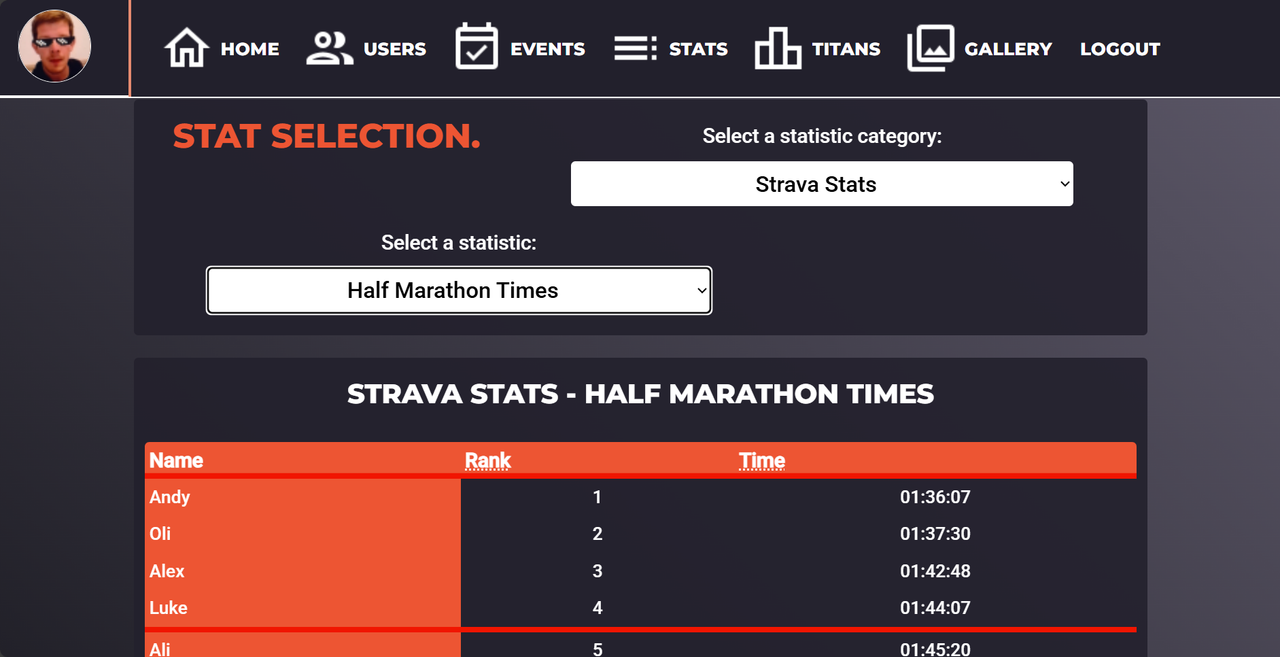Click the profile avatar picture
The image size is (1280, 657).
tap(55, 46)
